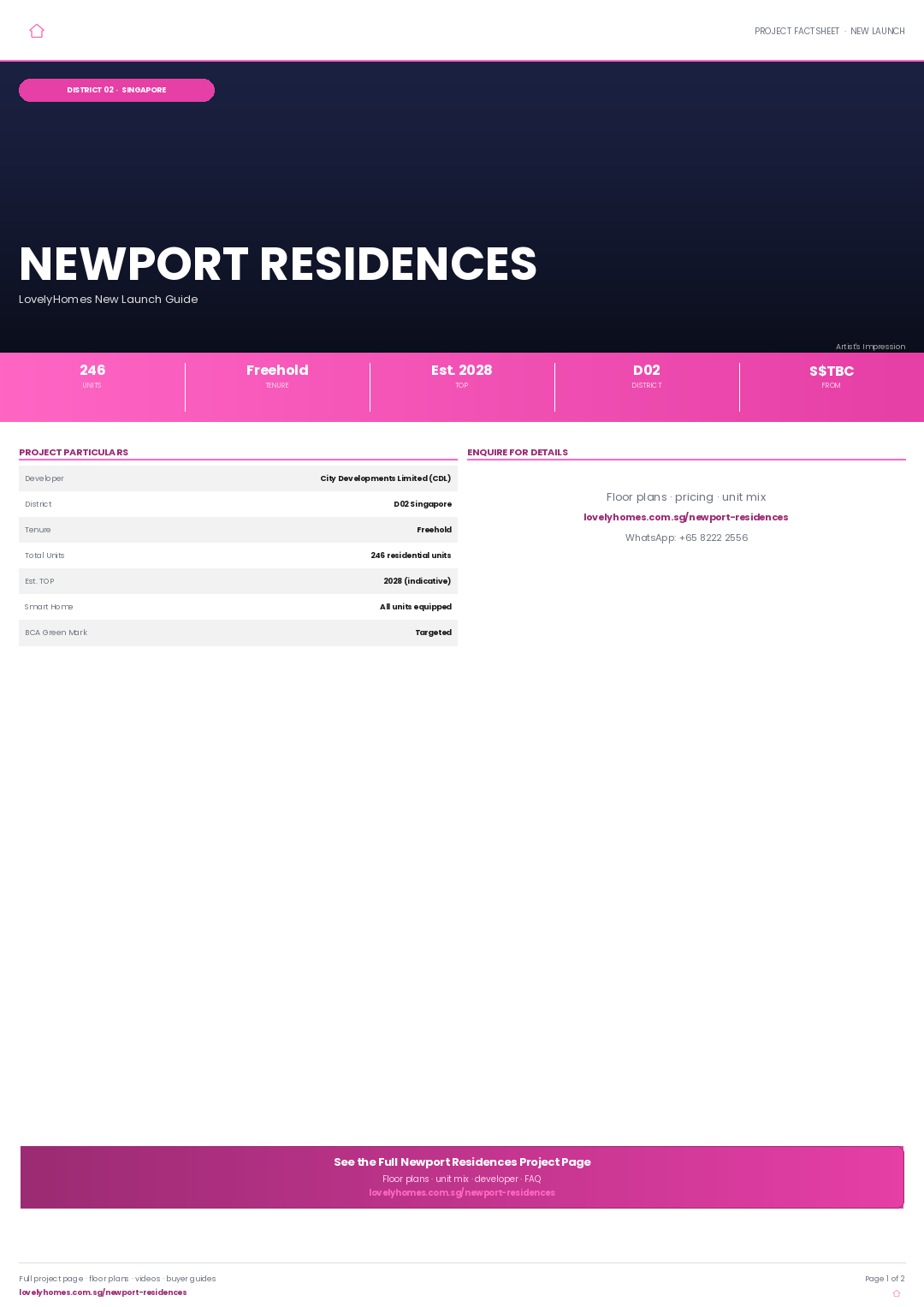Image resolution: width=924 pixels, height=1307 pixels.
Task: Click the City Developments Limited (CDL) value
Action: 386,478
